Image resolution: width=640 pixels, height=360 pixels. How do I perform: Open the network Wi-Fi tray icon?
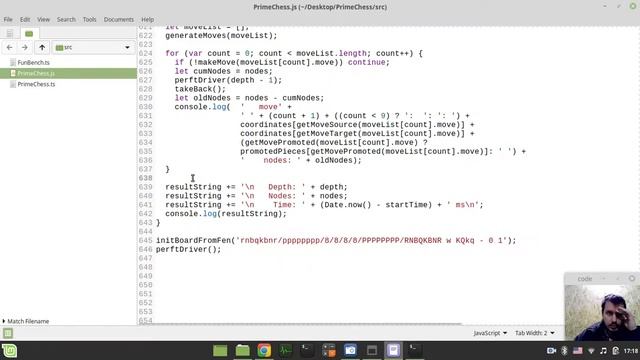point(591,351)
